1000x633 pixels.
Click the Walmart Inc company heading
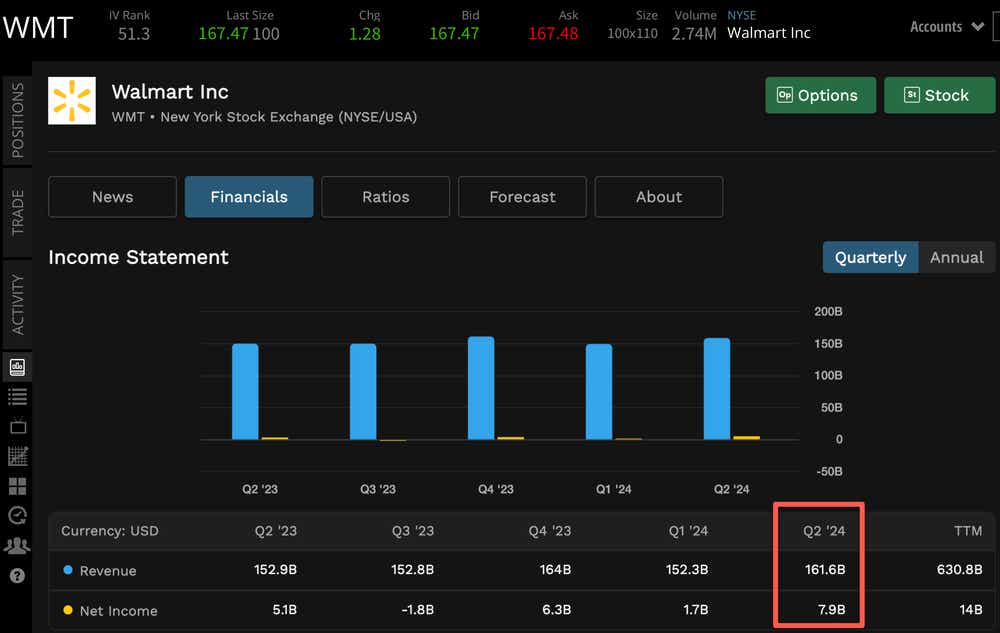coord(170,92)
